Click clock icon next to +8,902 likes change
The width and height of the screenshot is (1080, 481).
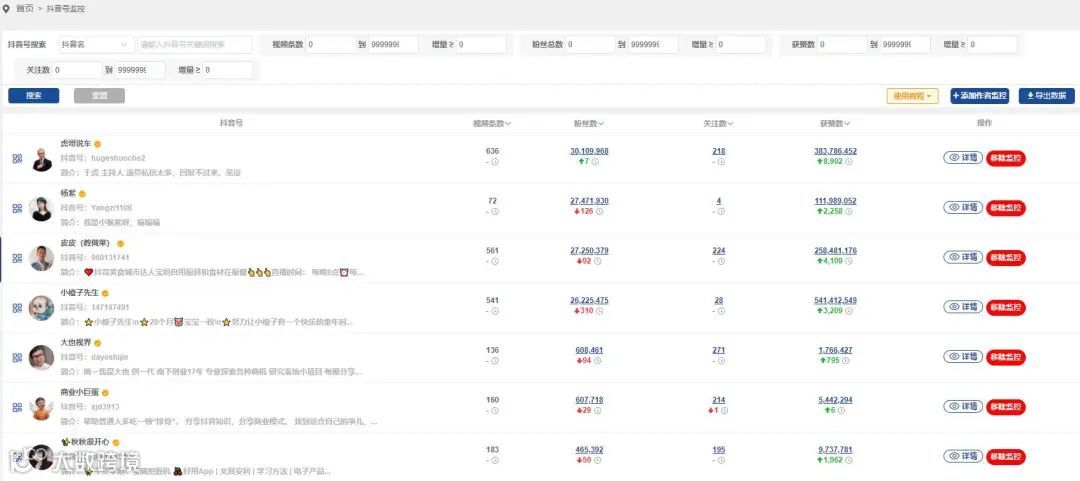[x=849, y=162]
